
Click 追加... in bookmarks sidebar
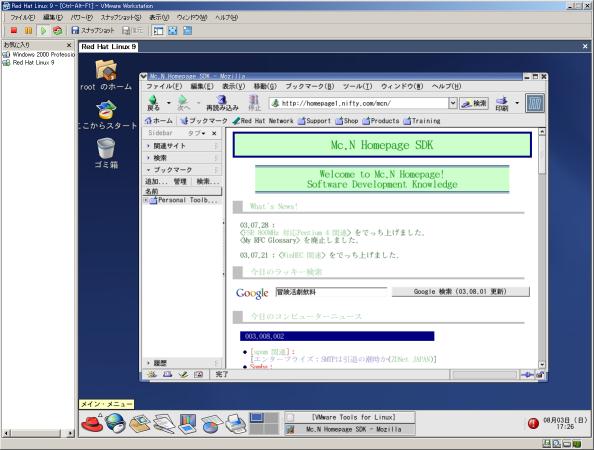(156, 181)
